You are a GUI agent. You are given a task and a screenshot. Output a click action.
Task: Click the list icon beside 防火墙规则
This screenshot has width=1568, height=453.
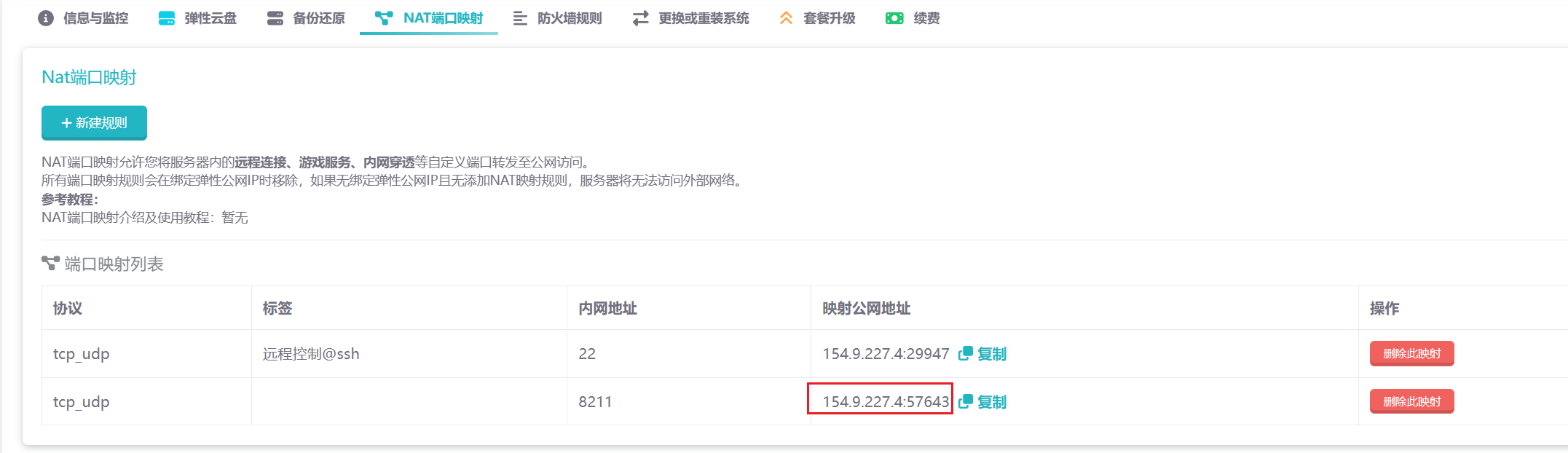pyautogui.click(x=520, y=18)
